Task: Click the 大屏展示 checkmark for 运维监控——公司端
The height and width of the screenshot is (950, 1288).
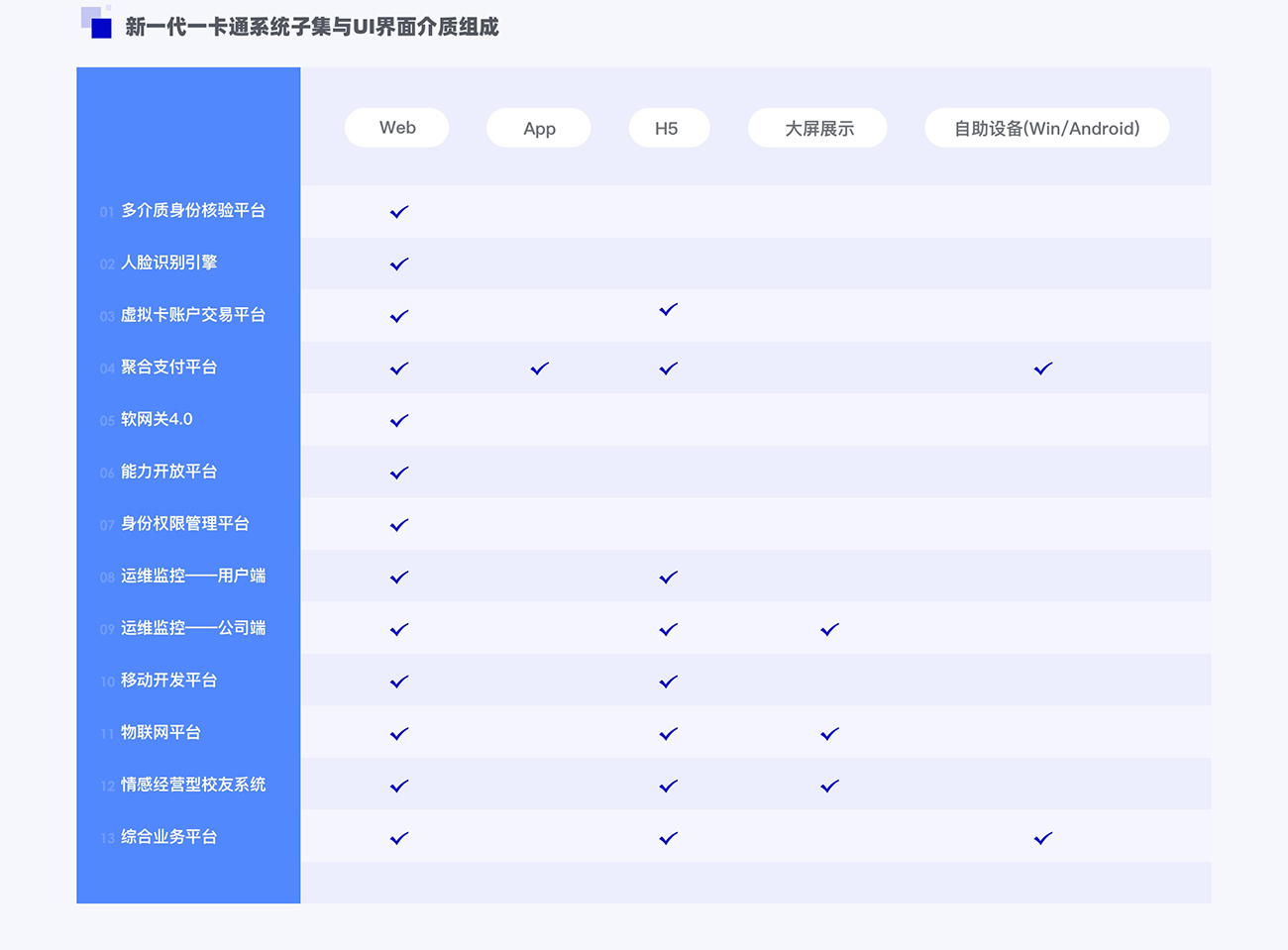Action: [830, 629]
